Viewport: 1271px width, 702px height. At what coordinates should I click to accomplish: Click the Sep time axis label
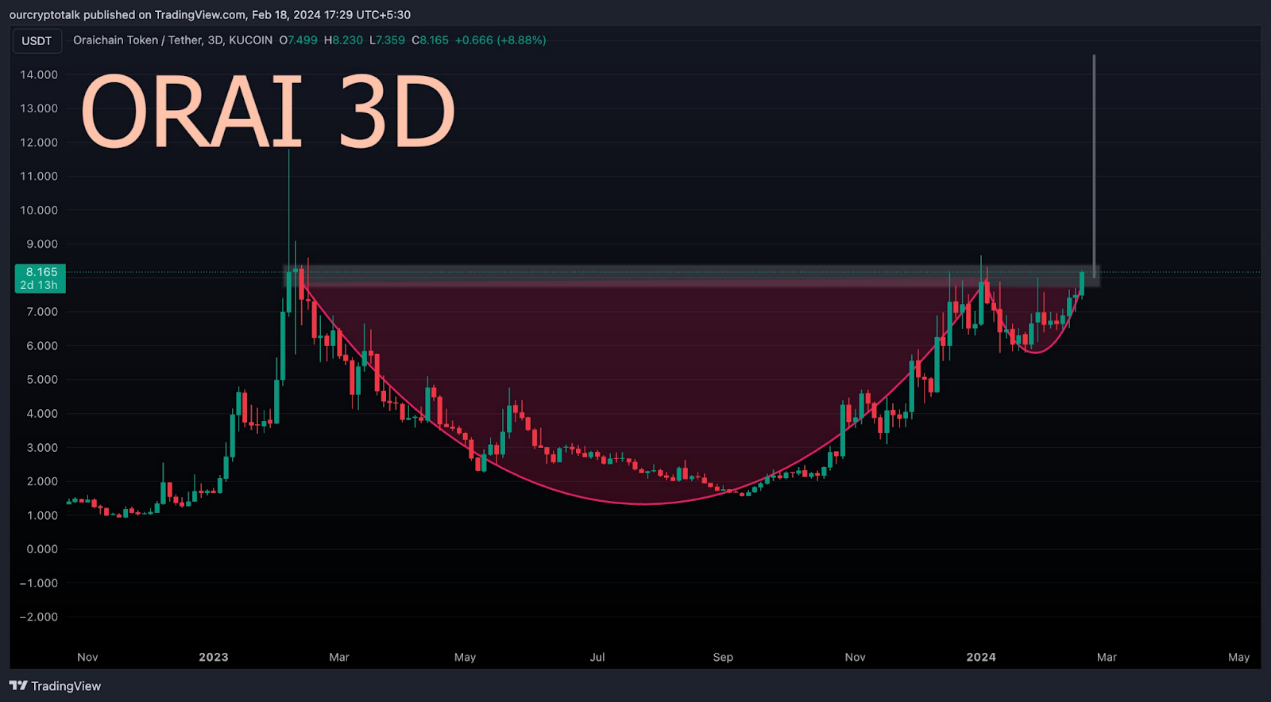pos(723,657)
